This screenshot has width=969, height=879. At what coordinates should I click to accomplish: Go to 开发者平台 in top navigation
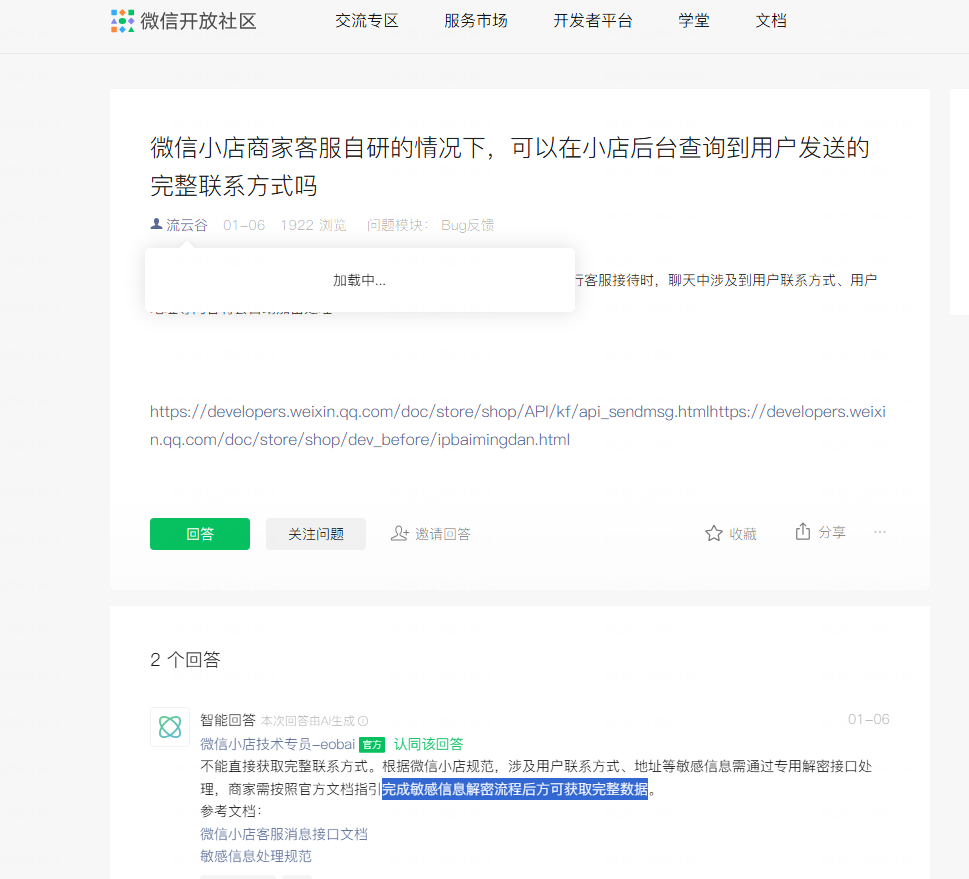point(593,21)
